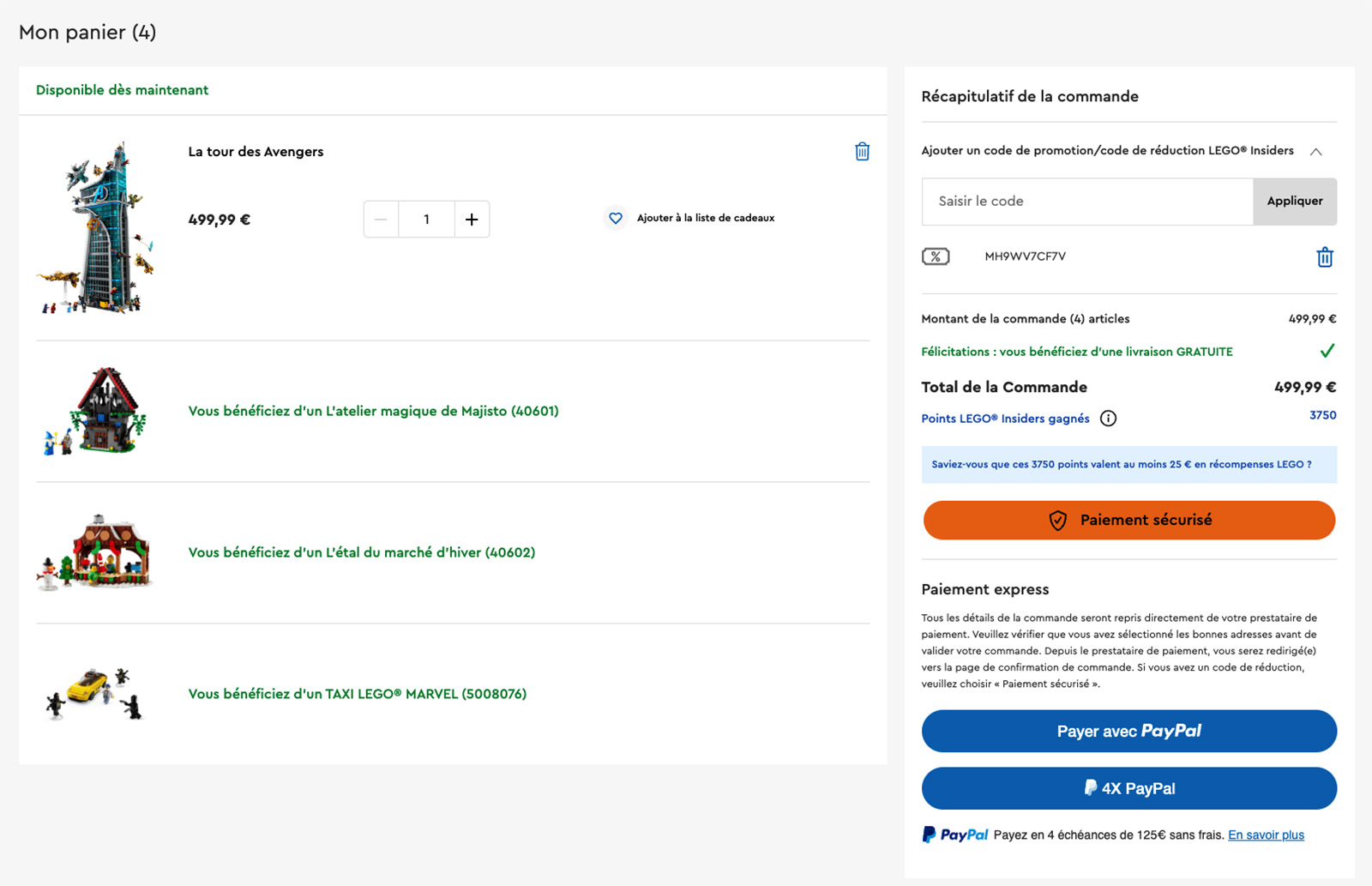Click the promo code input field
This screenshot has height=886, width=1372.
1086,202
